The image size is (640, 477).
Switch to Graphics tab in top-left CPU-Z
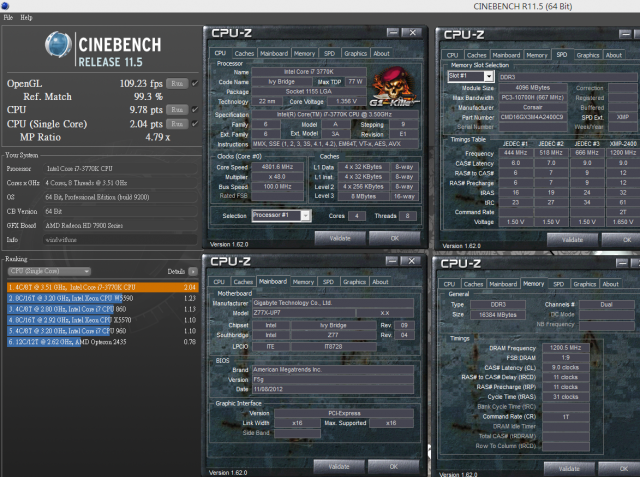click(x=356, y=53)
